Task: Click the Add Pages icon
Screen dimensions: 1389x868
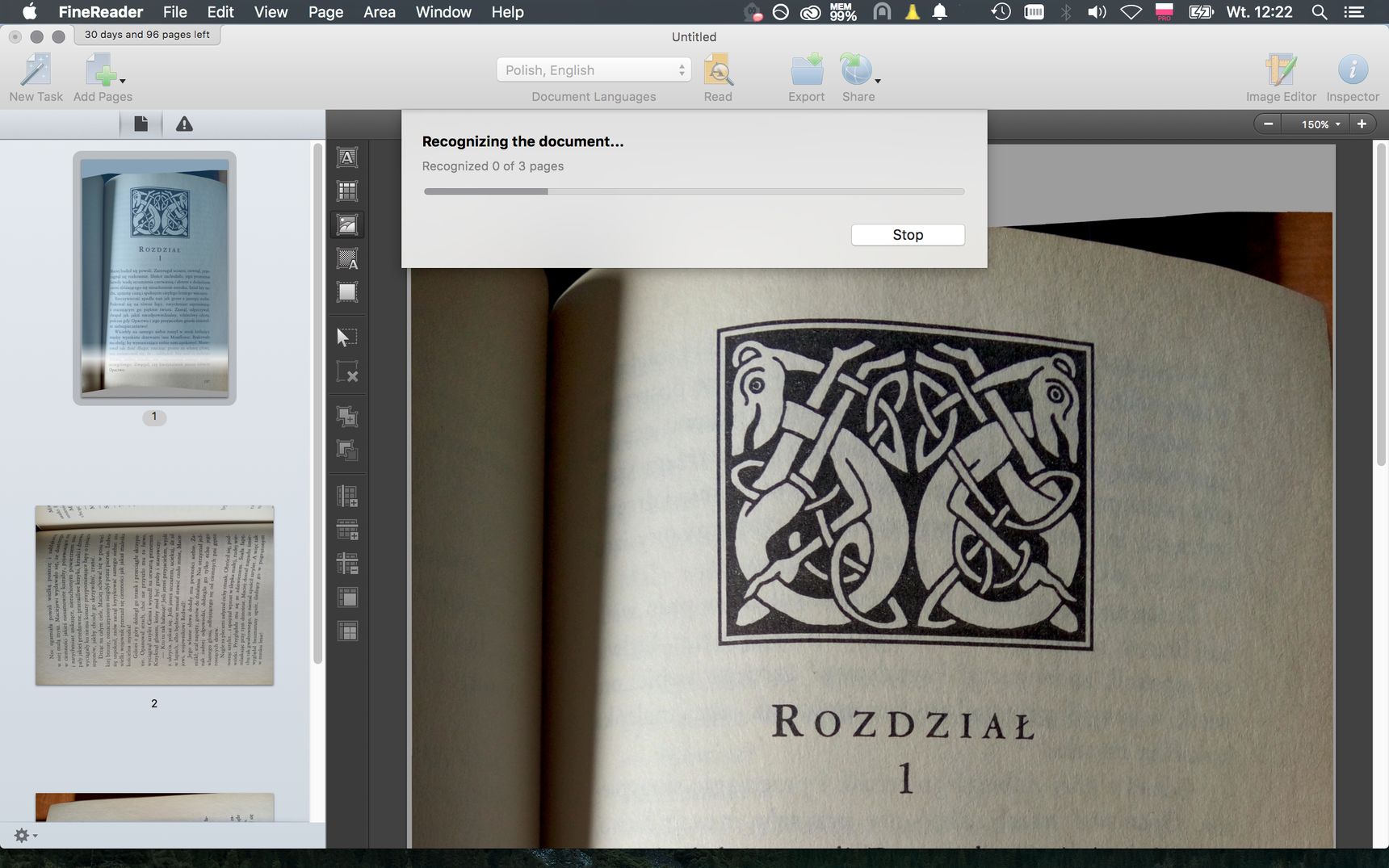Action: click(99, 70)
